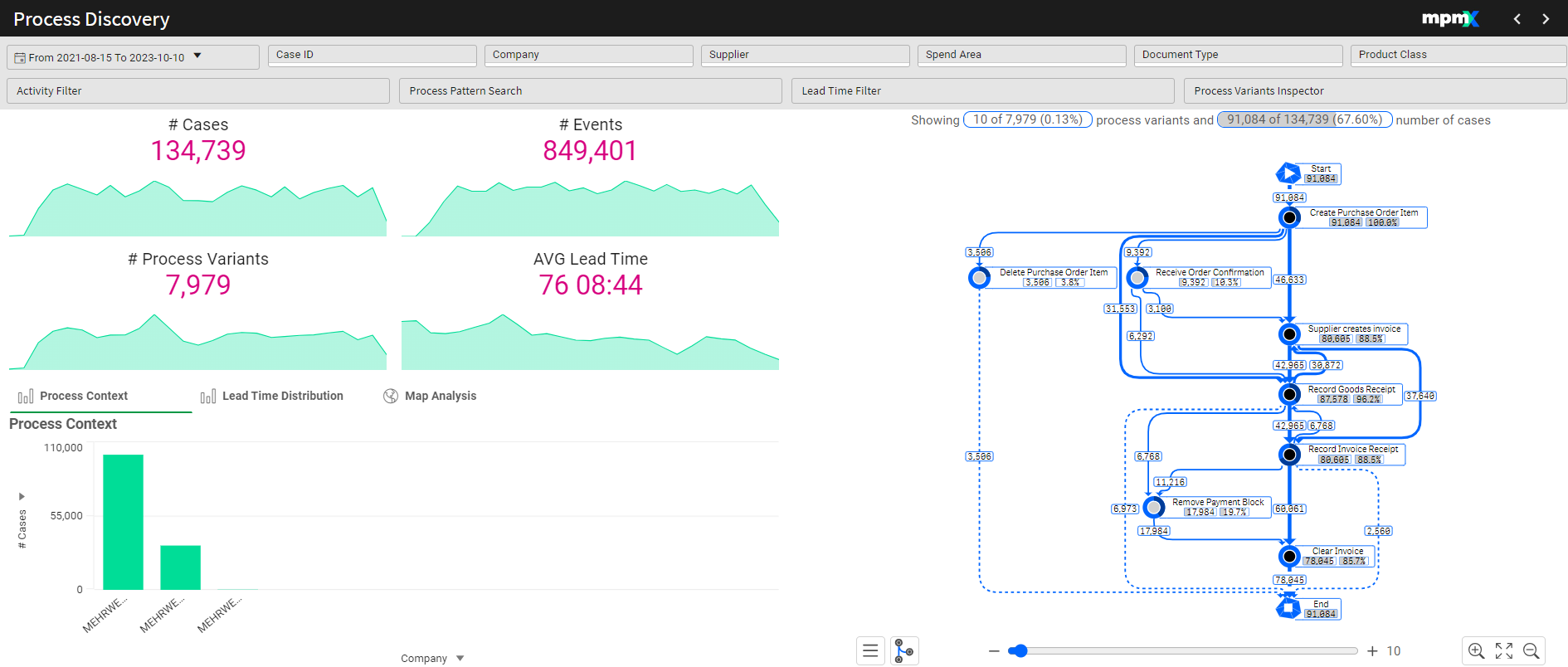Click the number of cases pill
The width and height of the screenshot is (1568, 667).
pyautogui.click(x=1305, y=119)
